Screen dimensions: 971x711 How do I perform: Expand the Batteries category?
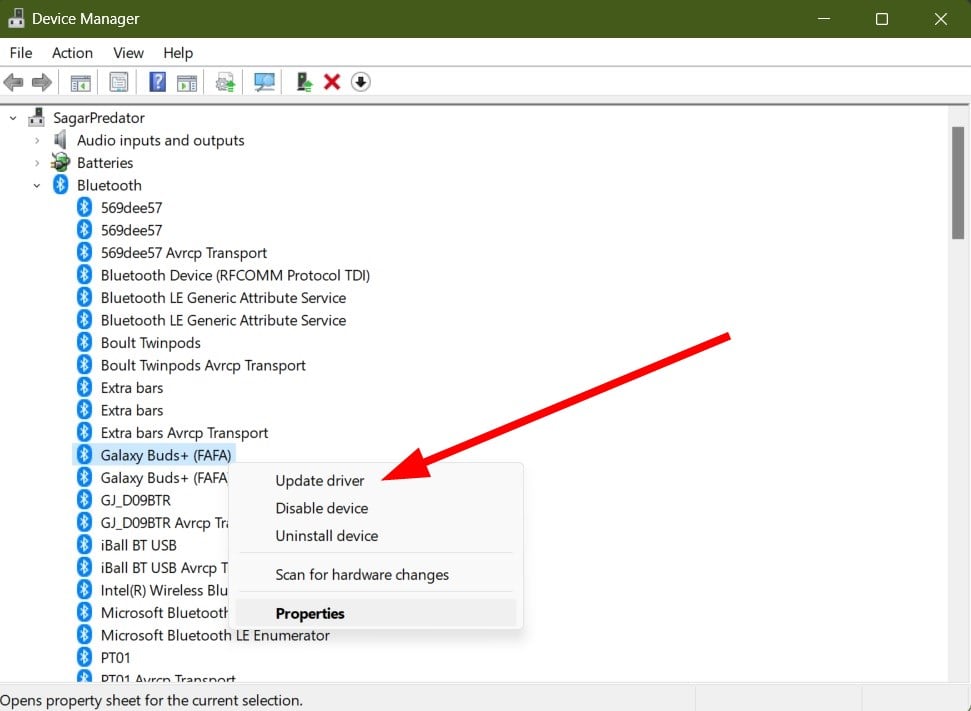point(37,163)
